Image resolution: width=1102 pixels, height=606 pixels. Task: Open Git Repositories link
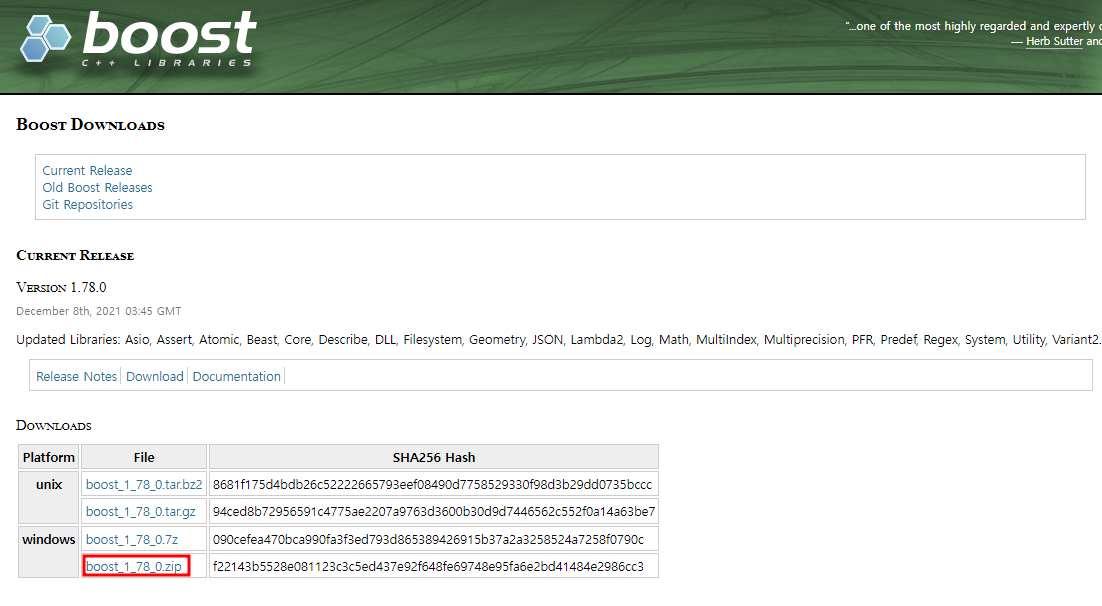87,205
